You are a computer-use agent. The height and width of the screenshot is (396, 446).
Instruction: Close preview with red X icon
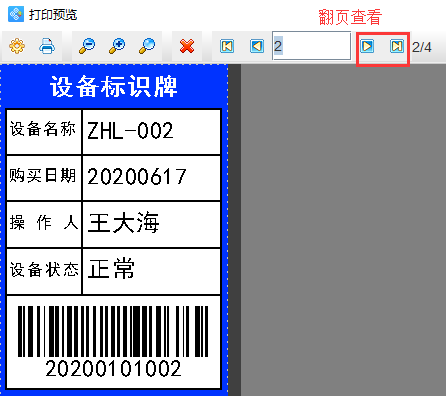pyautogui.click(x=187, y=46)
